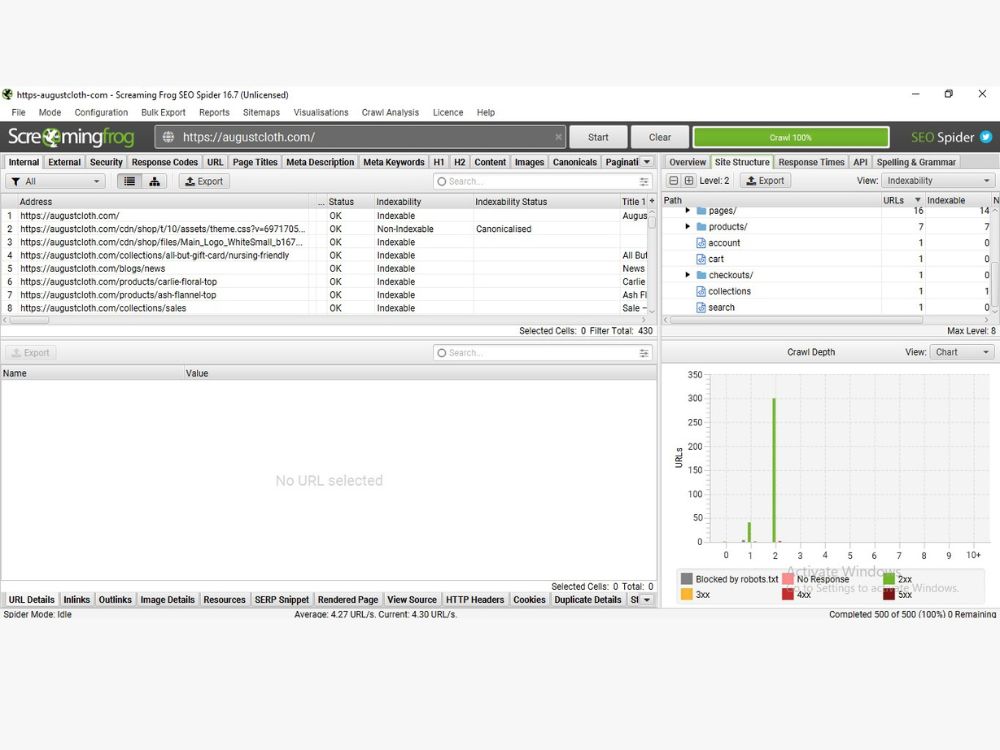Open the Crawl Analysis menu

coord(390,112)
